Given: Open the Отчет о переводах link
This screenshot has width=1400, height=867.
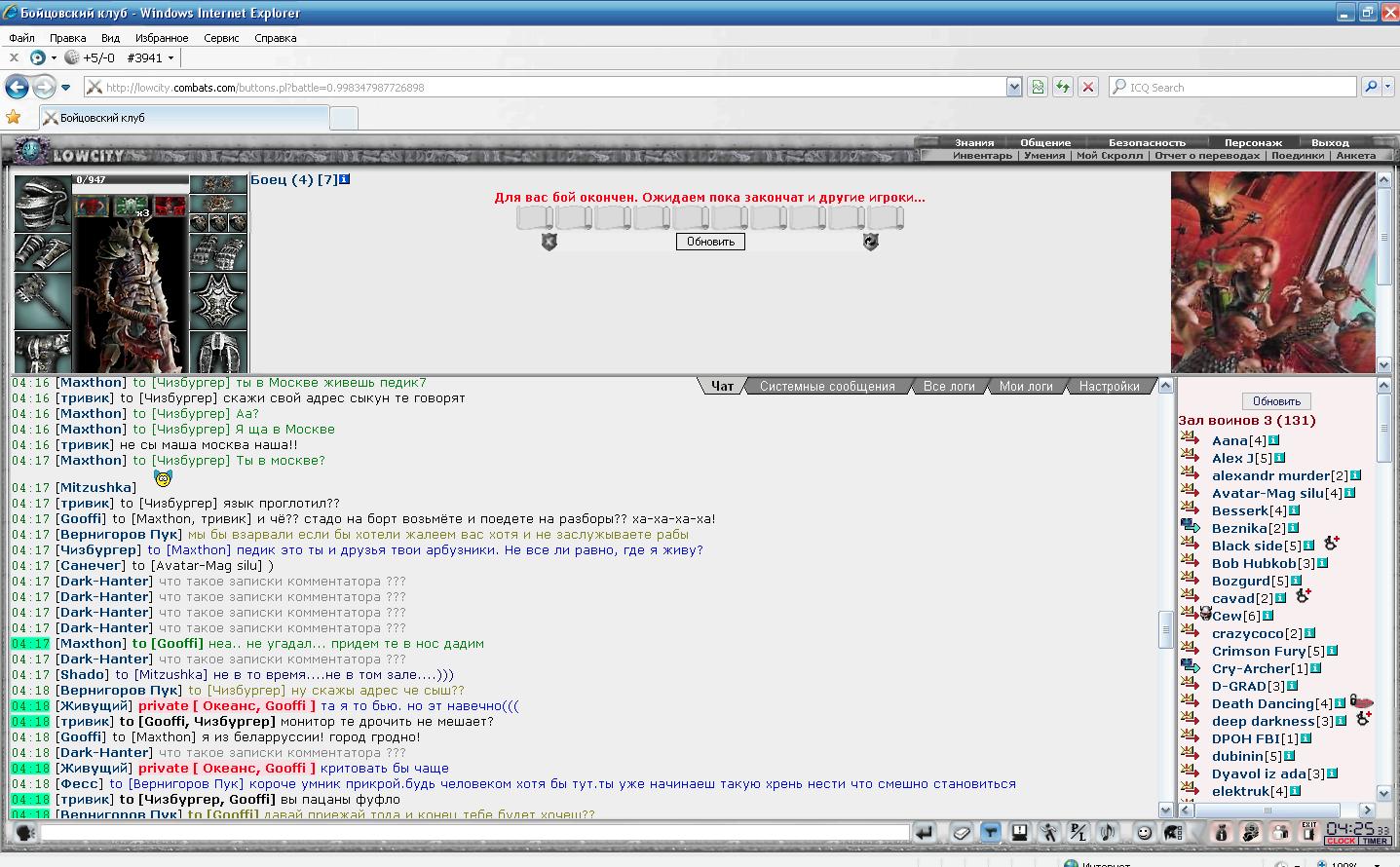Looking at the screenshot, I should (x=1207, y=155).
